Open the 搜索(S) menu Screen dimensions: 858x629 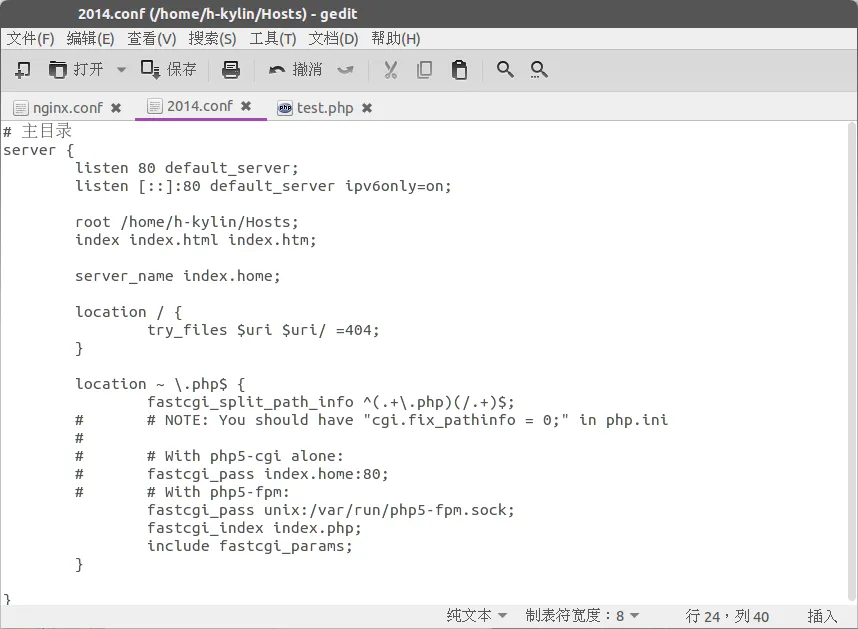click(x=212, y=39)
